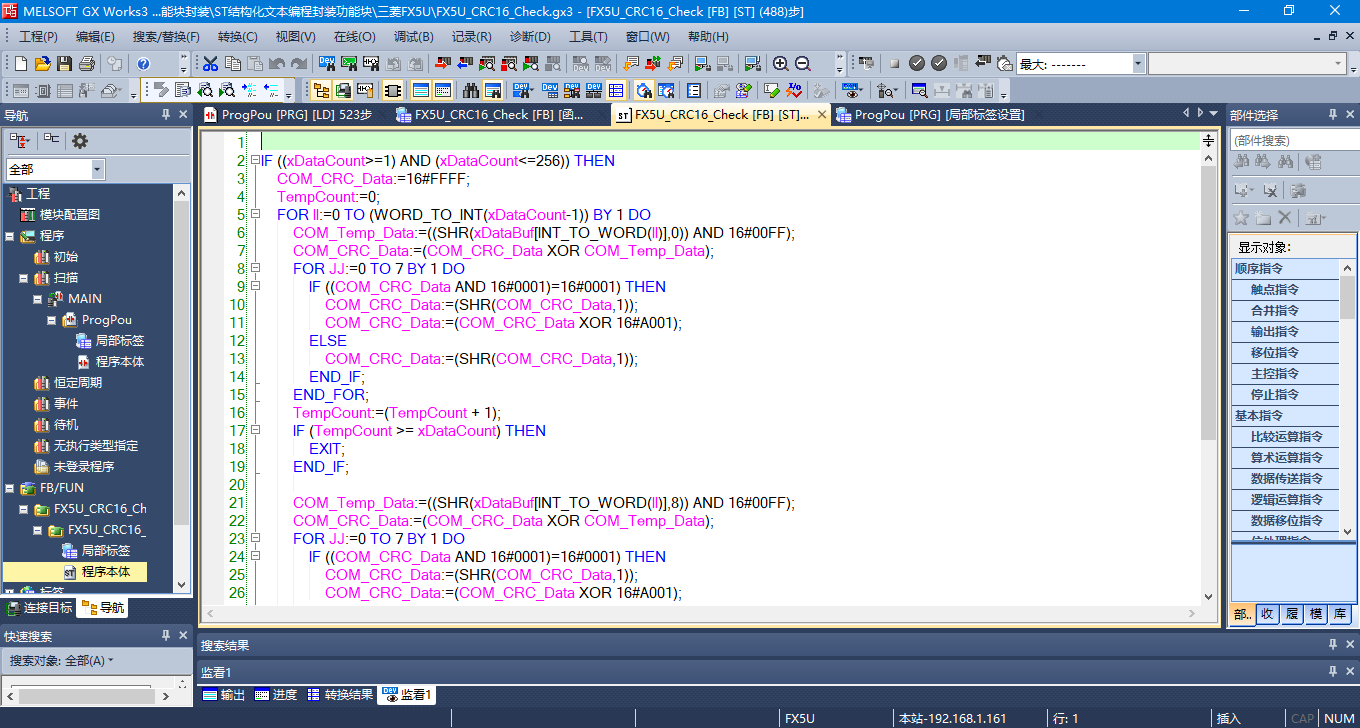The height and width of the screenshot is (728, 1360).
Task: Click the Zoom In magnifier icon
Action: coord(781,64)
